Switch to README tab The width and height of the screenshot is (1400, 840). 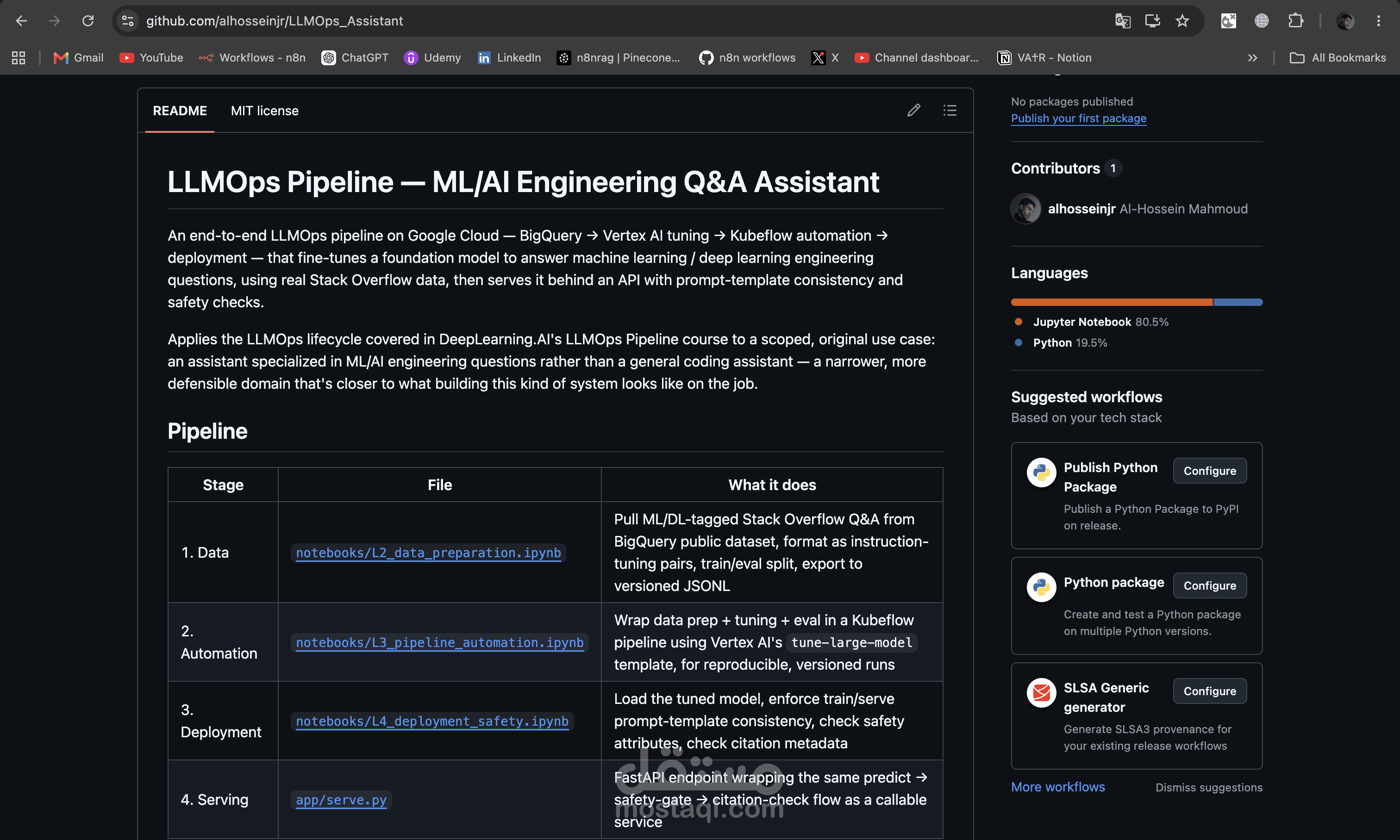click(180, 111)
